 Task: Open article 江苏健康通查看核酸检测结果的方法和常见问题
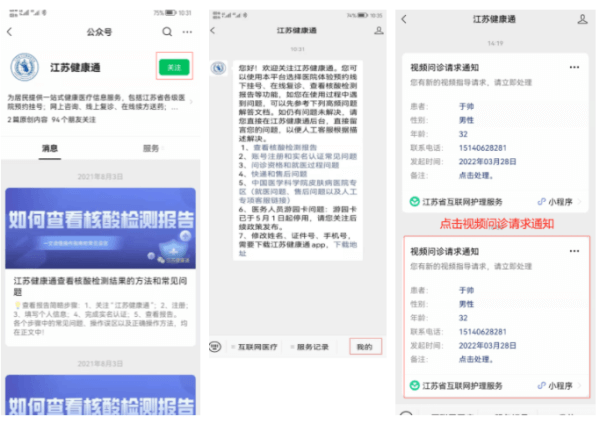pos(100,286)
